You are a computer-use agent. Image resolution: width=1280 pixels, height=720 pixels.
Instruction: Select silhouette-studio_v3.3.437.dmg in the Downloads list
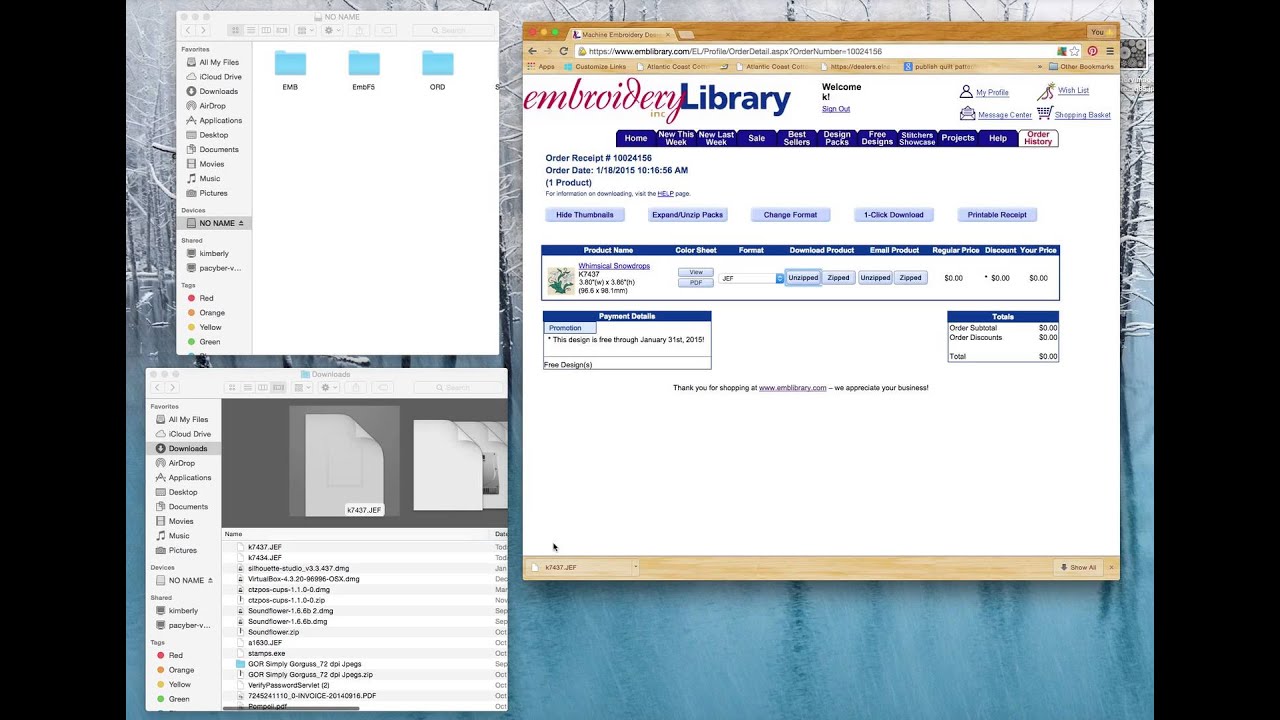click(298, 568)
